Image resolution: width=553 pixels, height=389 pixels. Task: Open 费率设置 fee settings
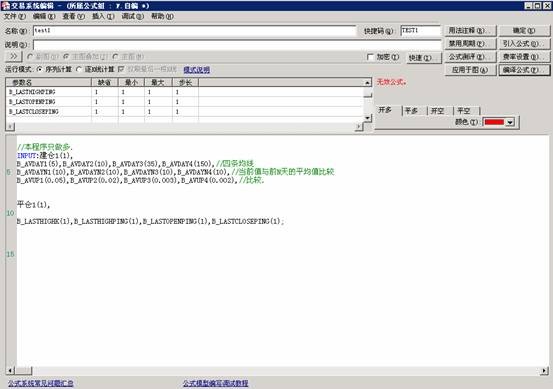[x=524, y=57]
